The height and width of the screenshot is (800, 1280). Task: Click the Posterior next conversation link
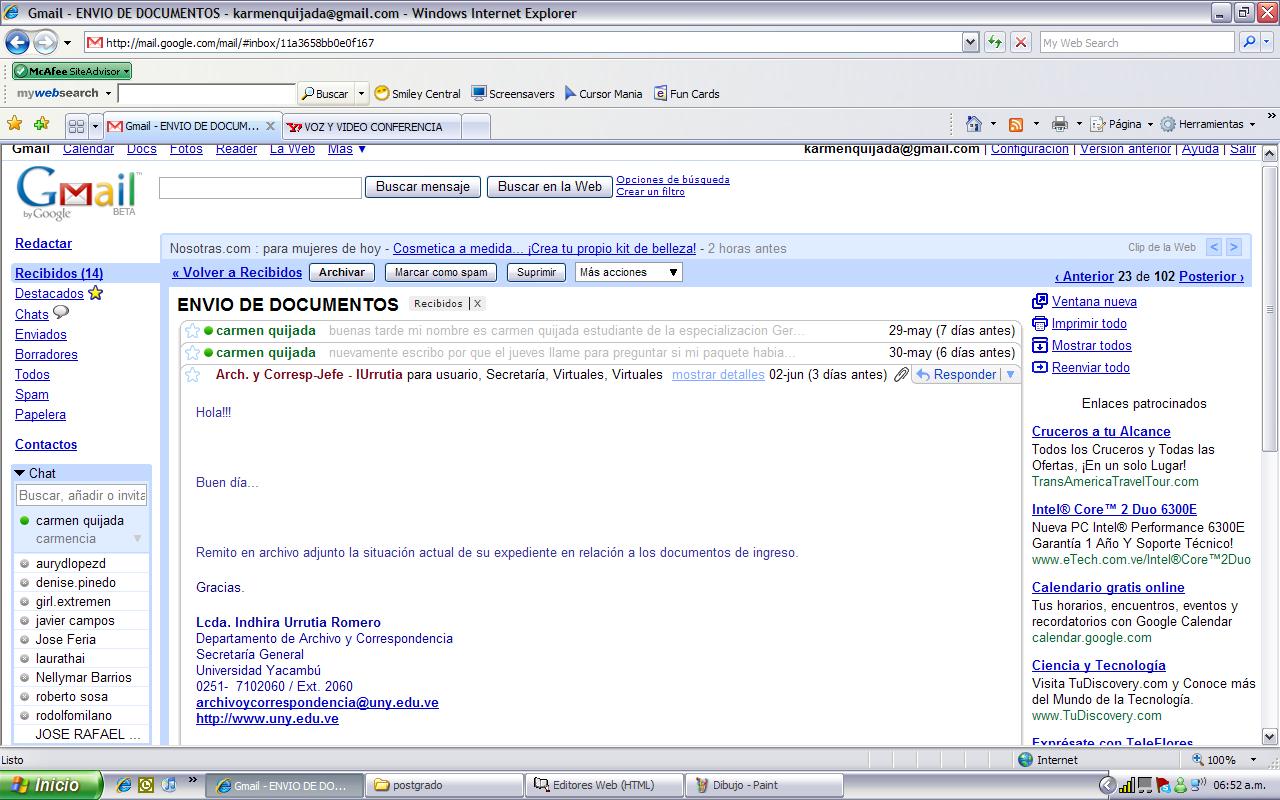[x=1211, y=276]
